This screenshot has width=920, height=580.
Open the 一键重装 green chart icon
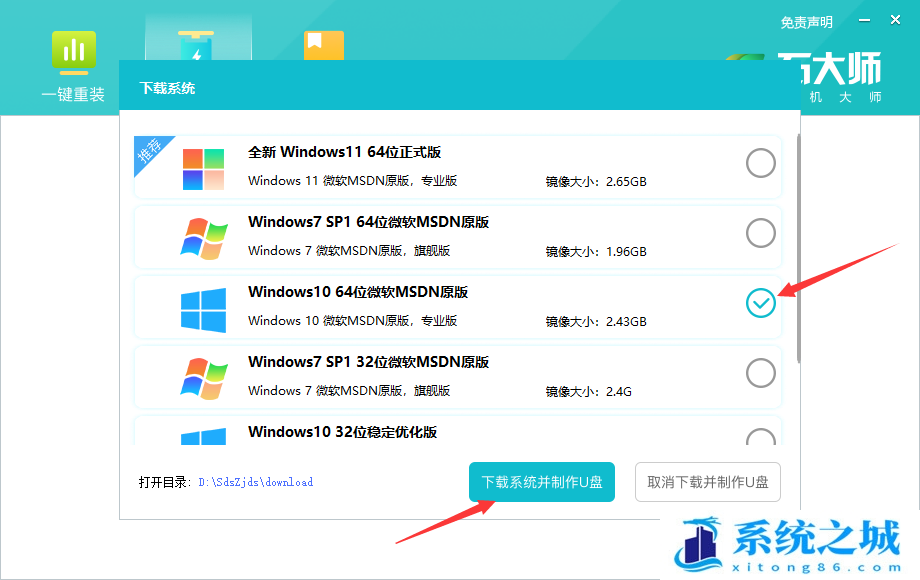click(73, 53)
